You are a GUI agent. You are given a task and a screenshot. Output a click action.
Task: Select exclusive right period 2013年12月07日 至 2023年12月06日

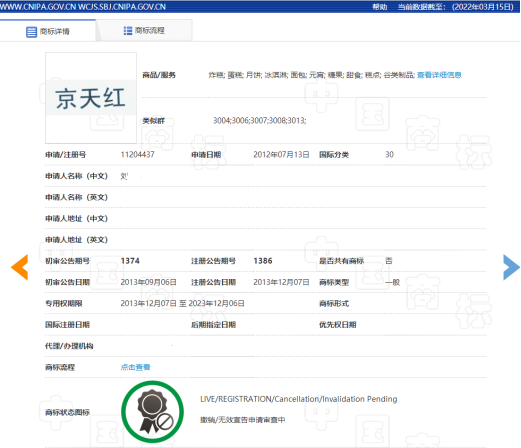click(182, 303)
